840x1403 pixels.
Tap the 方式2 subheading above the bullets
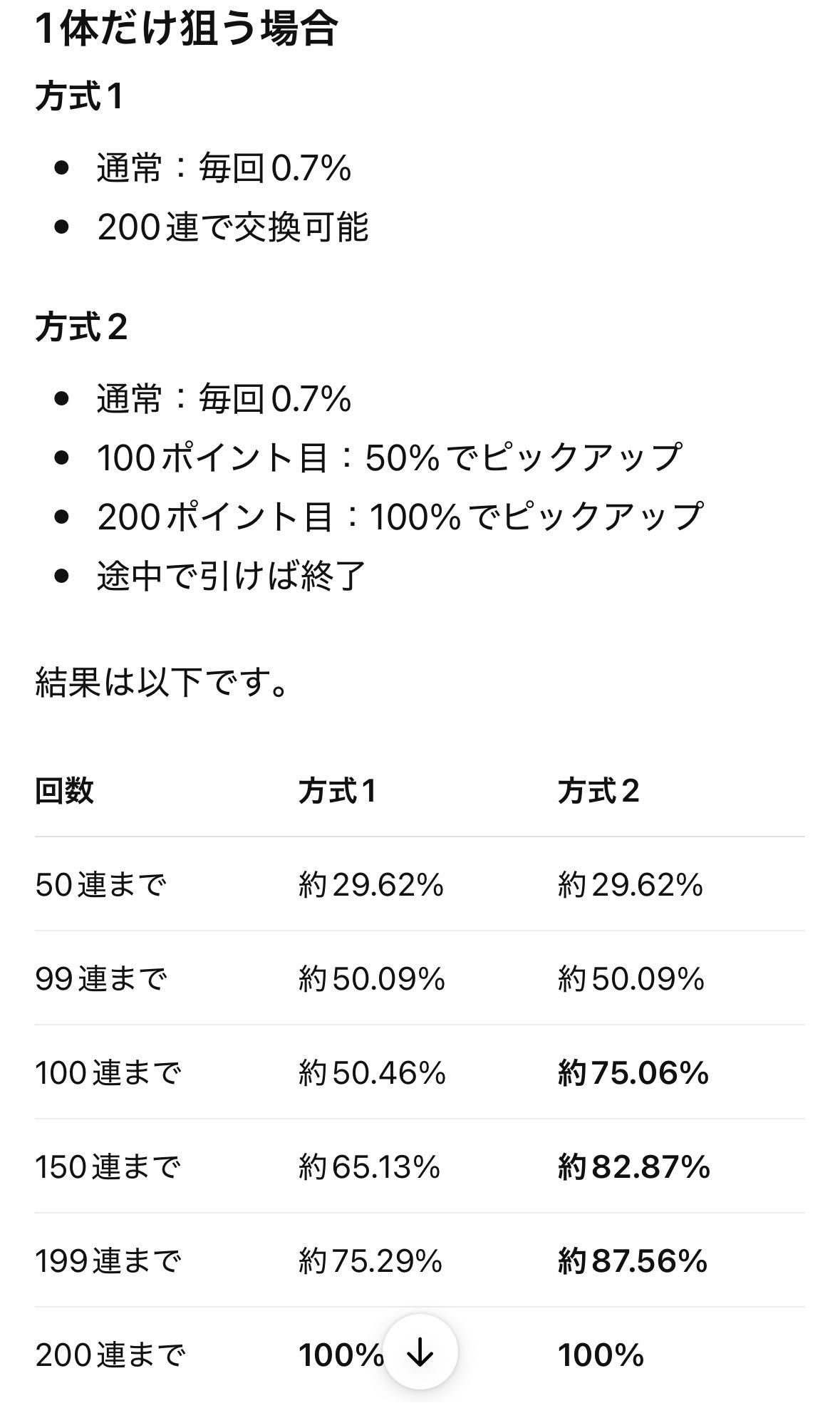pyautogui.click(x=81, y=327)
